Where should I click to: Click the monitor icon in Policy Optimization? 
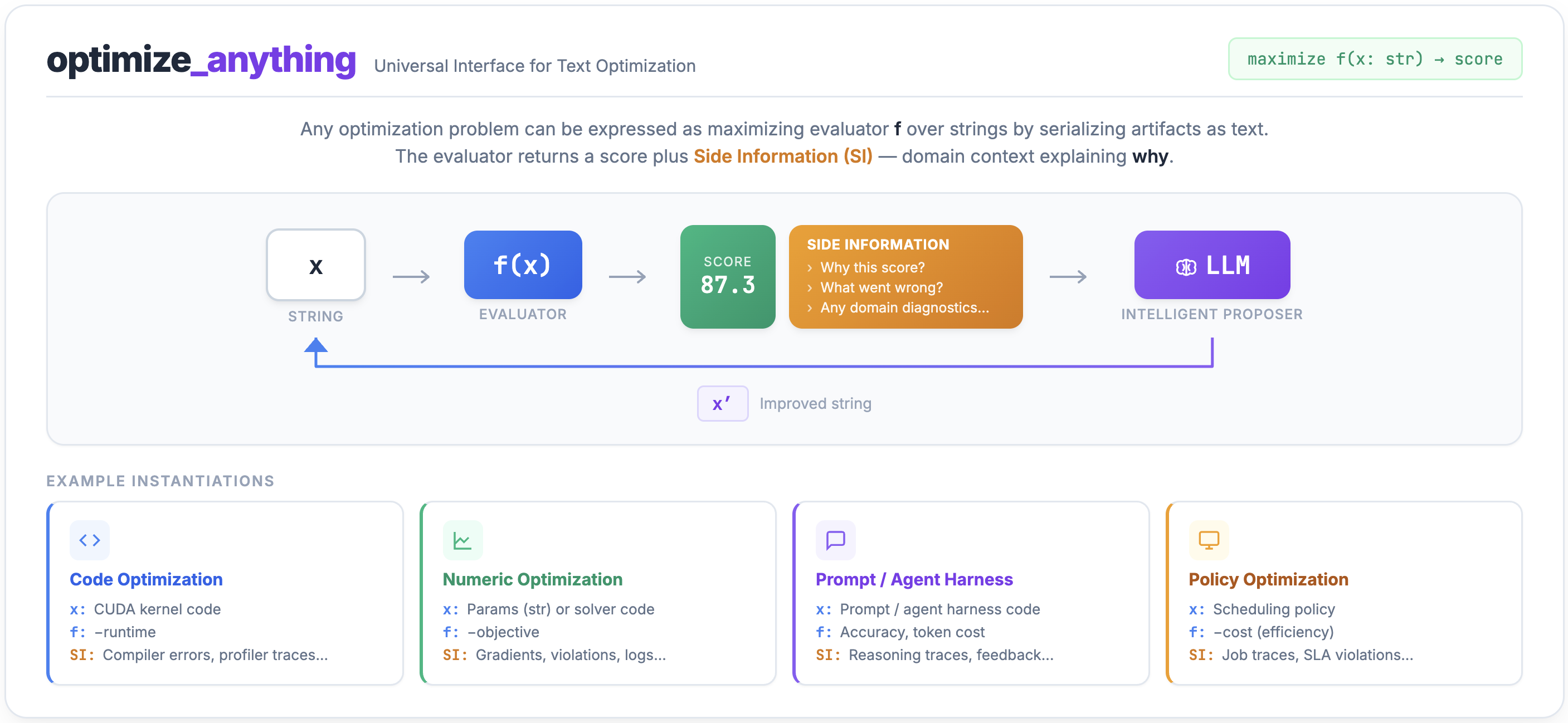click(1208, 540)
